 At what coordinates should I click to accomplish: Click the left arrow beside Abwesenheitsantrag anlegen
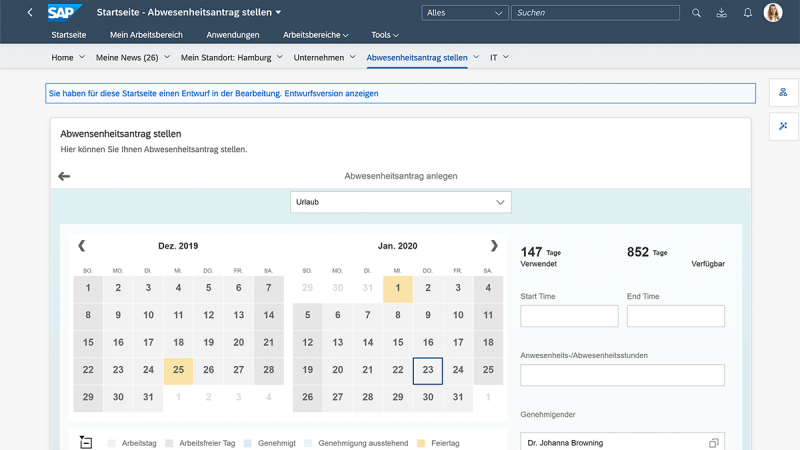64,176
